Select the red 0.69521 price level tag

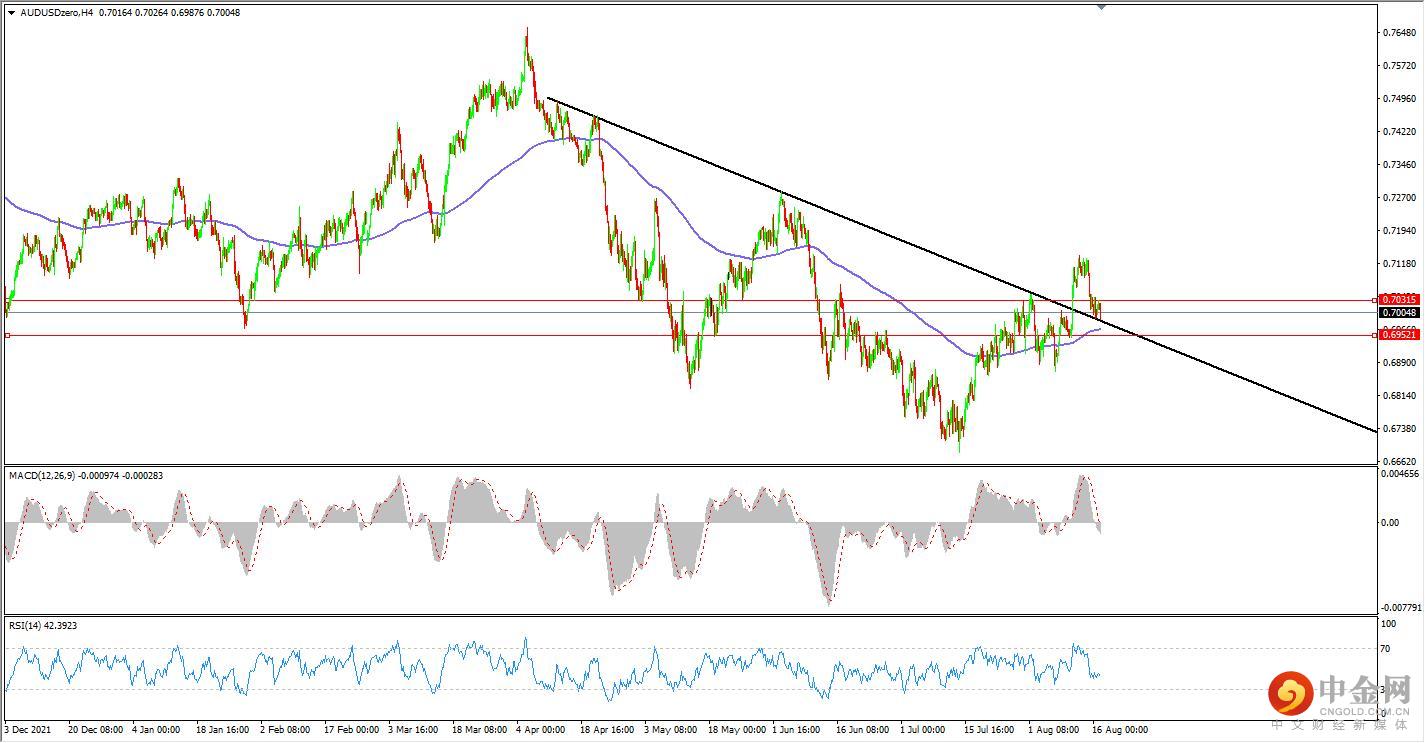pyautogui.click(x=1398, y=335)
